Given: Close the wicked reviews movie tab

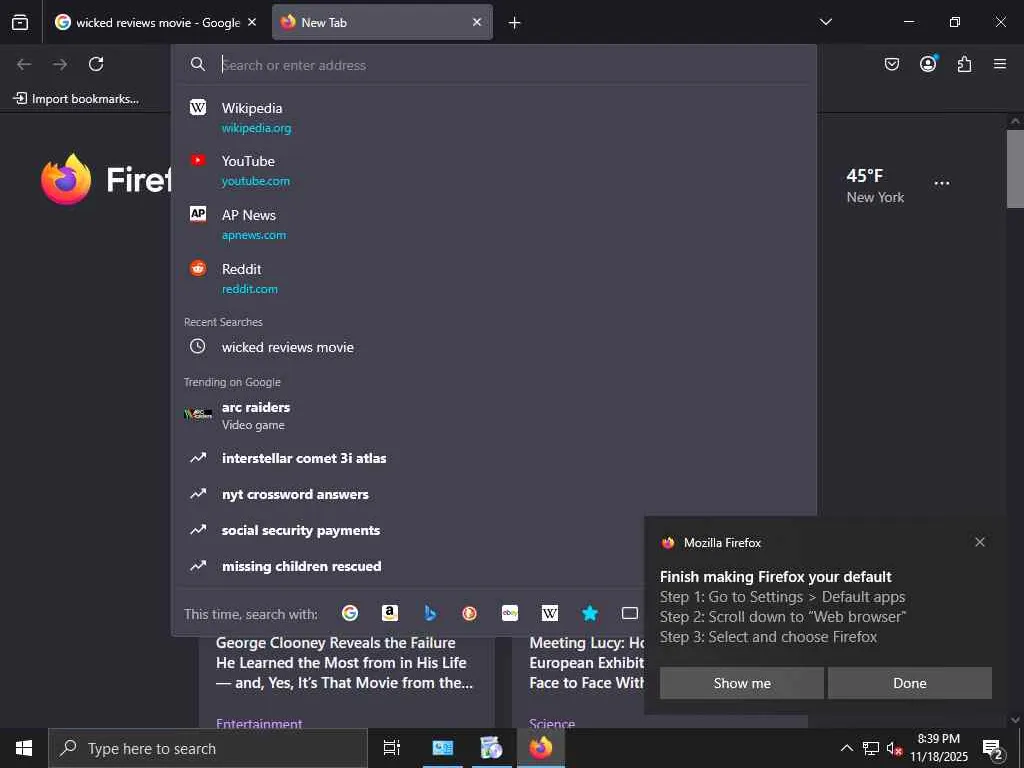Looking at the screenshot, I should point(252,22).
